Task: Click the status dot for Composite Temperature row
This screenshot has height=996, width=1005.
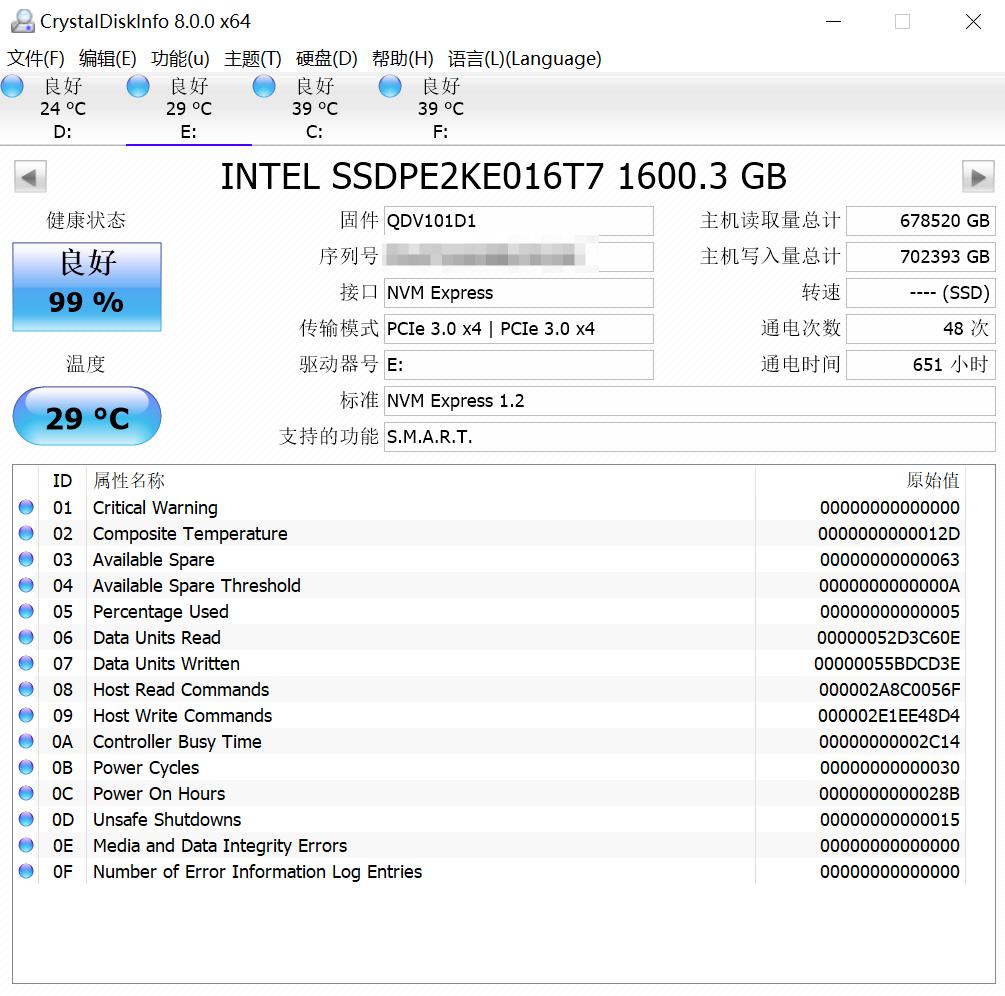Action: click(x=26, y=532)
